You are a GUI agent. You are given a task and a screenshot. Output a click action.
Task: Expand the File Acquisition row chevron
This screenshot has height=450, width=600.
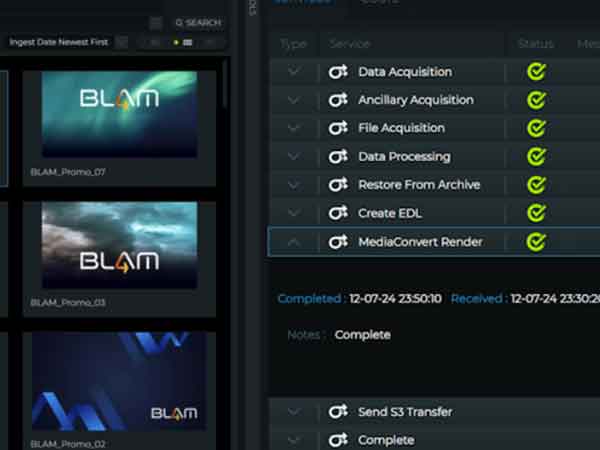pyautogui.click(x=293, y=128)
